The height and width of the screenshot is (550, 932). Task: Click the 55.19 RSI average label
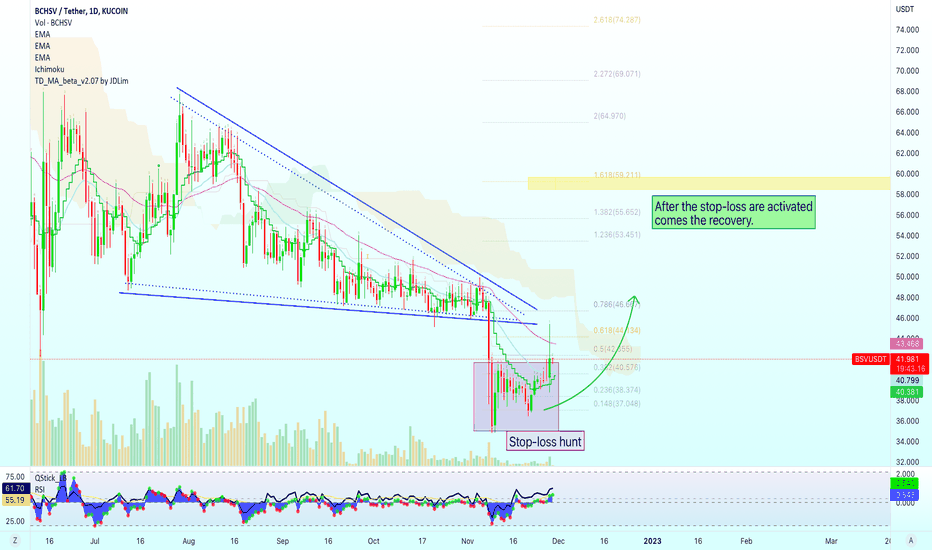tap(15, 500)
